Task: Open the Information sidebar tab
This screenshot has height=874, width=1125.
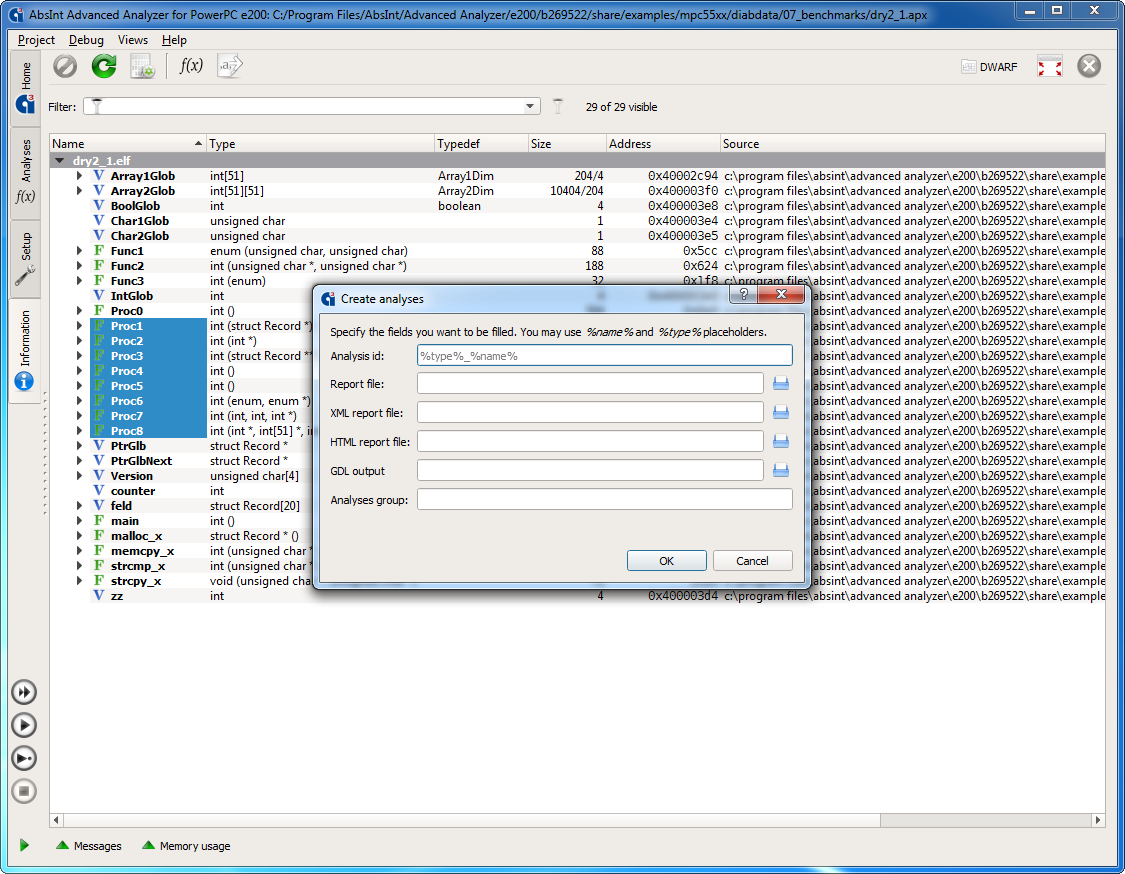Action: pyautogui.click(x=25, y=350)
